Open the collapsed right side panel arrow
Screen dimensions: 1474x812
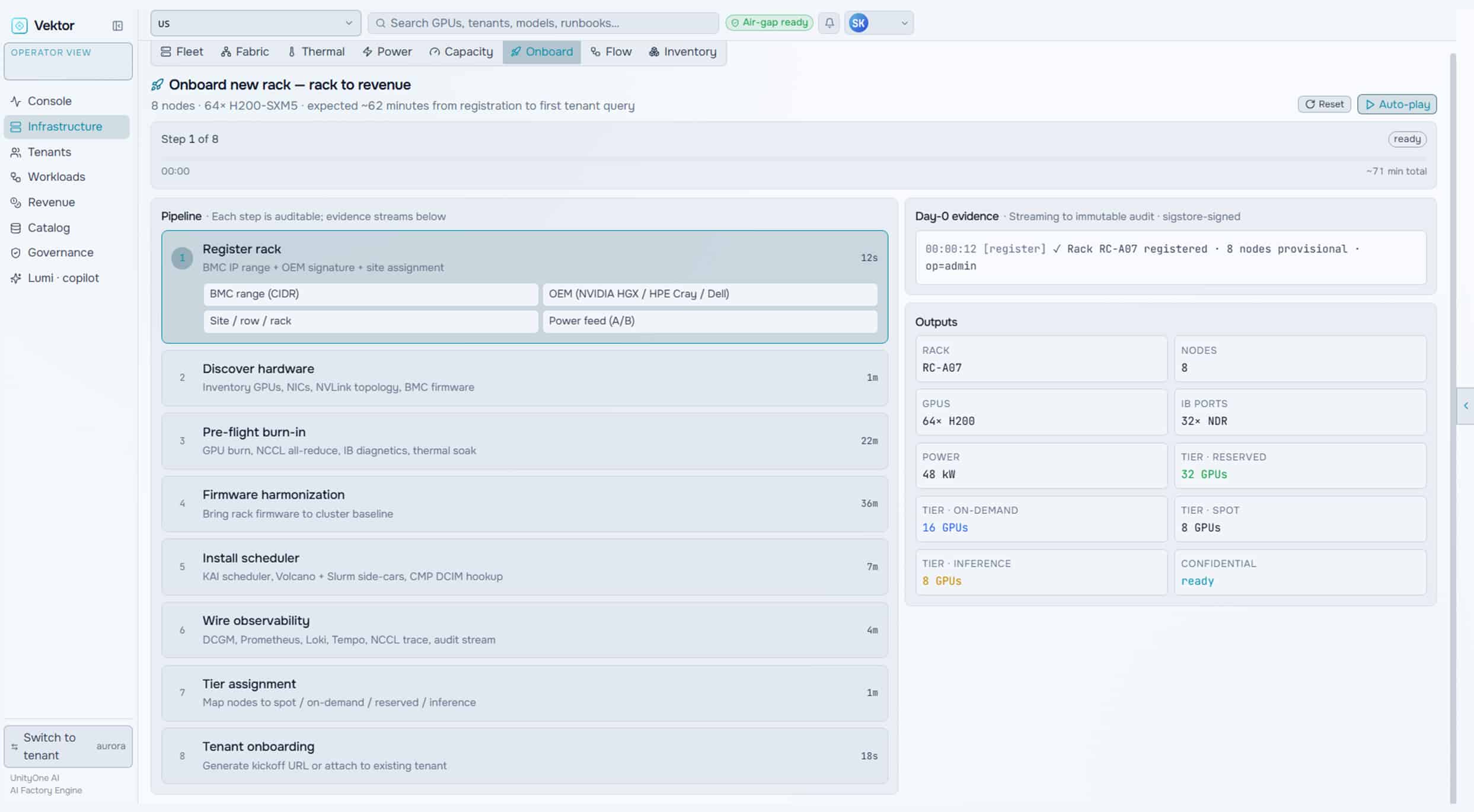coord(1465,406)
